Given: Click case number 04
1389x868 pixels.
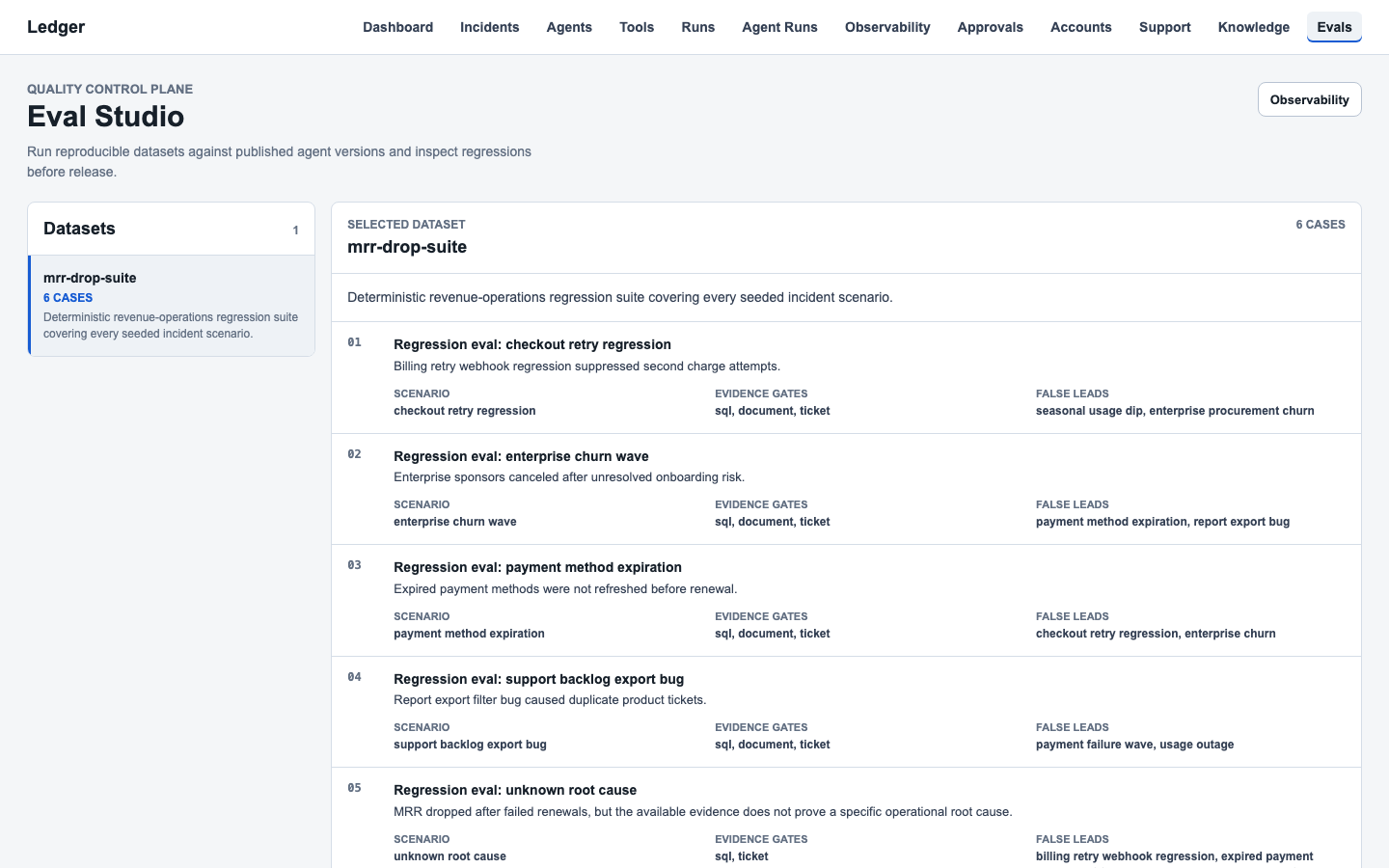Looking at the screenshot, I should [354, 677].
